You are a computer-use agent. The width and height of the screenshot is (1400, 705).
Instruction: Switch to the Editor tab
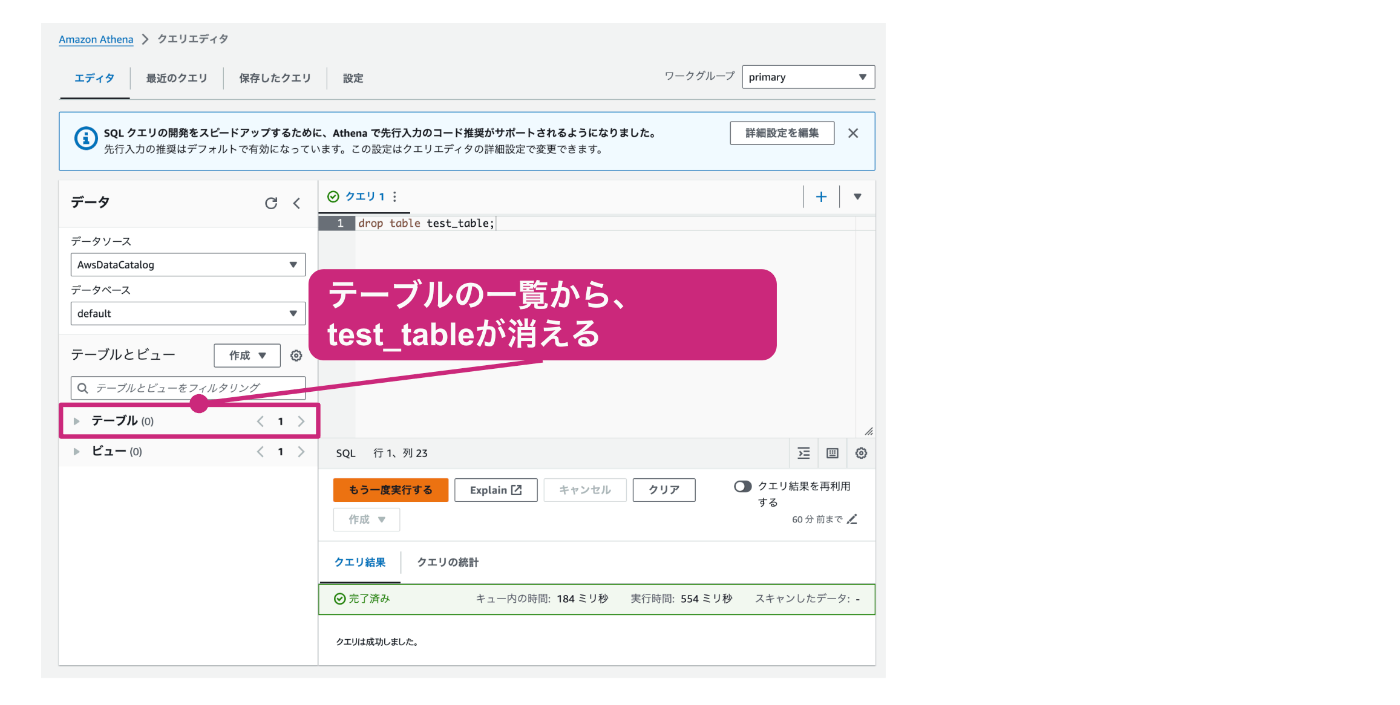tap(94, 78)
